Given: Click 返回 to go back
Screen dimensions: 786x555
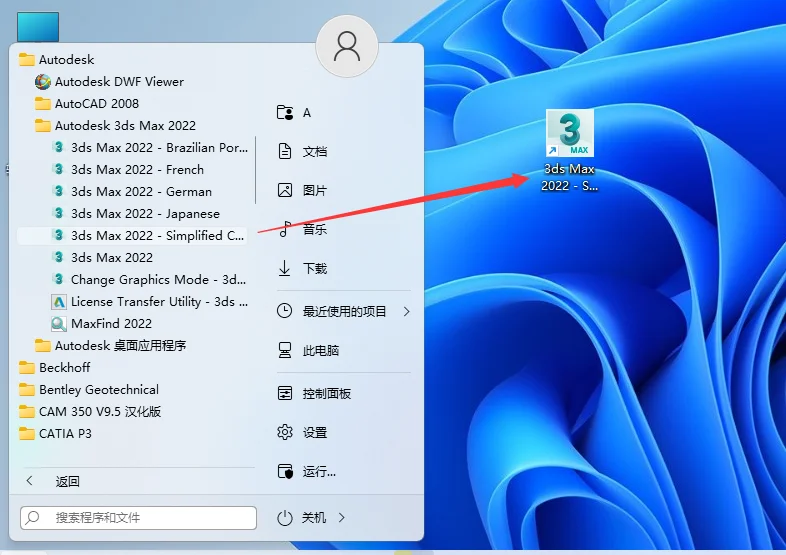Looking at the screenshot, I should point(67,482).
